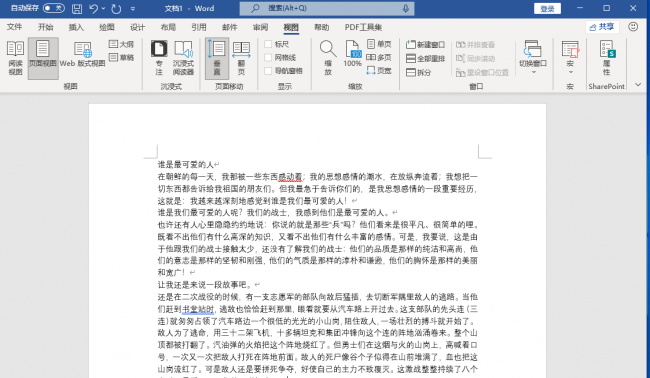650x378 pixels.
Task: Switch to the Insert (插入) tab
Action: (76, 27)
